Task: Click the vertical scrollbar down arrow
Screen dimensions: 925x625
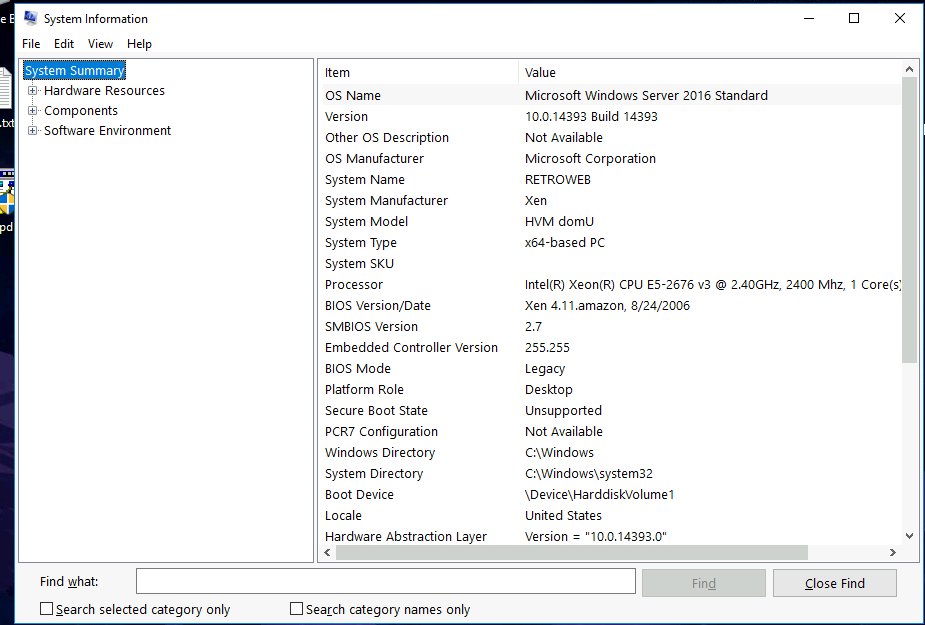Action: 909,536
